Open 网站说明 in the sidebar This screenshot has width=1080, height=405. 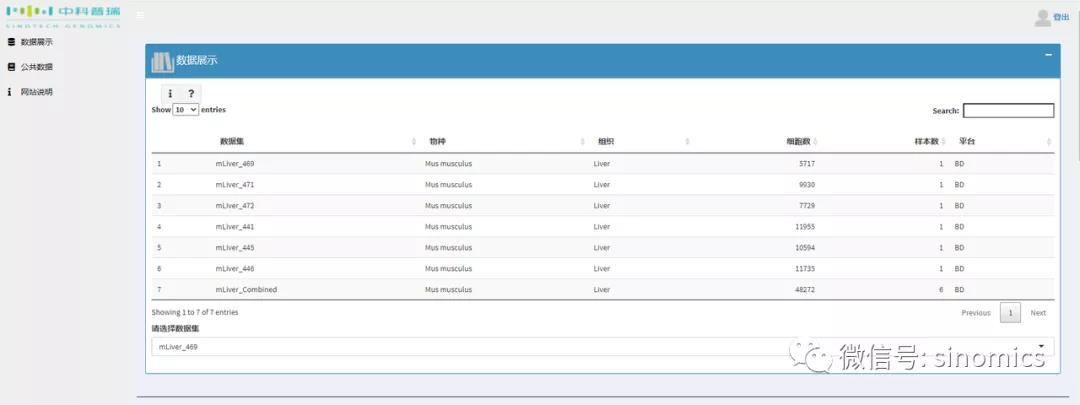point(36,92)
